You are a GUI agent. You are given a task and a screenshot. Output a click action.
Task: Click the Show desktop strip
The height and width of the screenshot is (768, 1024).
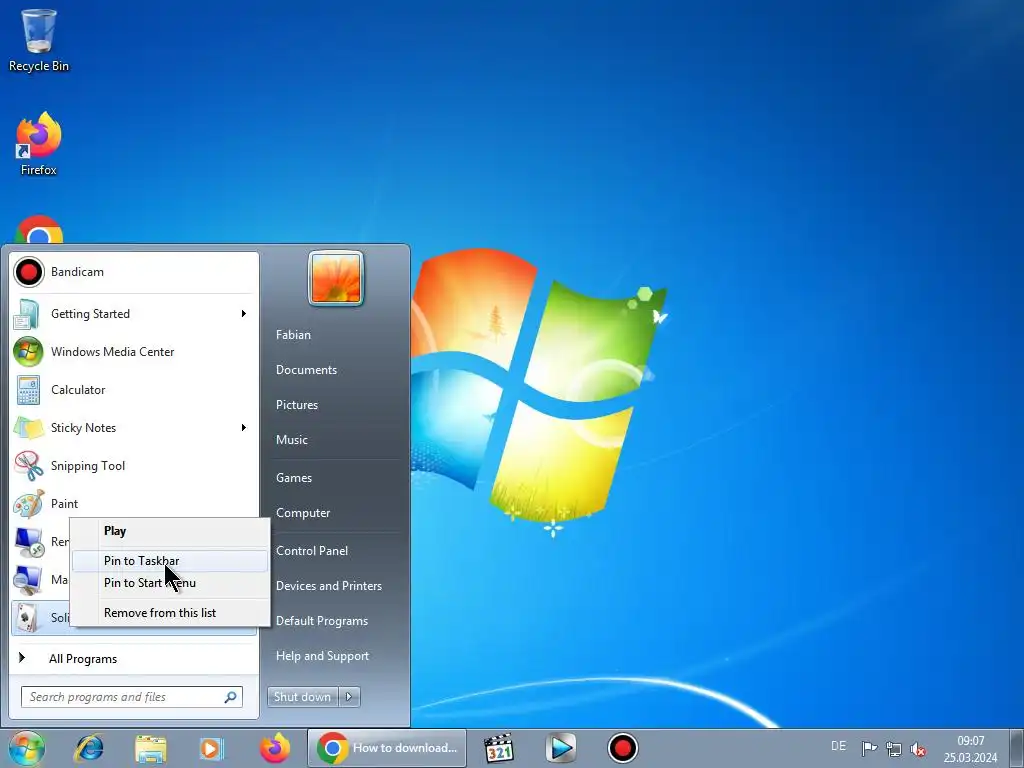[1018, 748]
